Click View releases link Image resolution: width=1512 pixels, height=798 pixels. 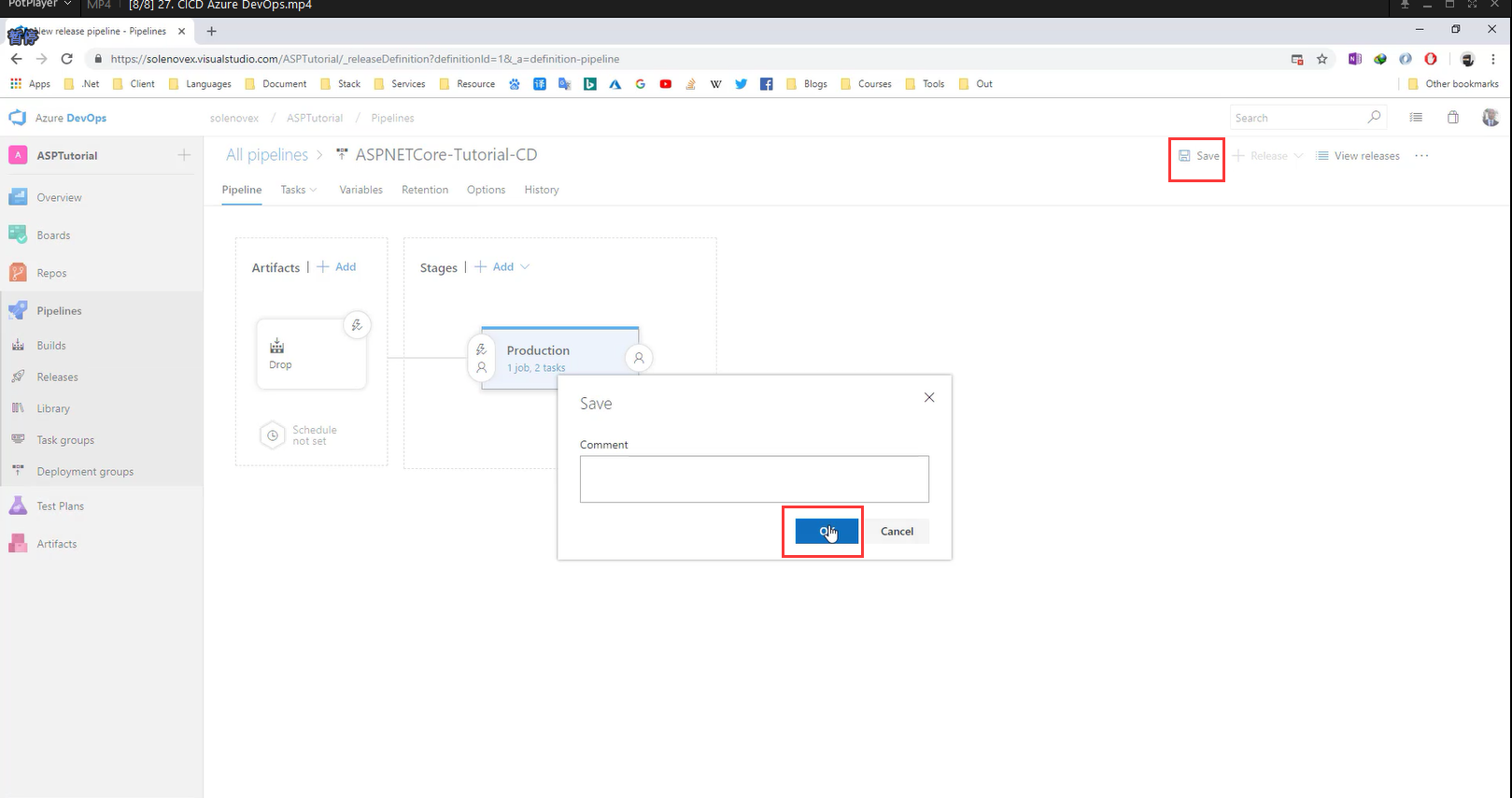(x=1358, y=156)
